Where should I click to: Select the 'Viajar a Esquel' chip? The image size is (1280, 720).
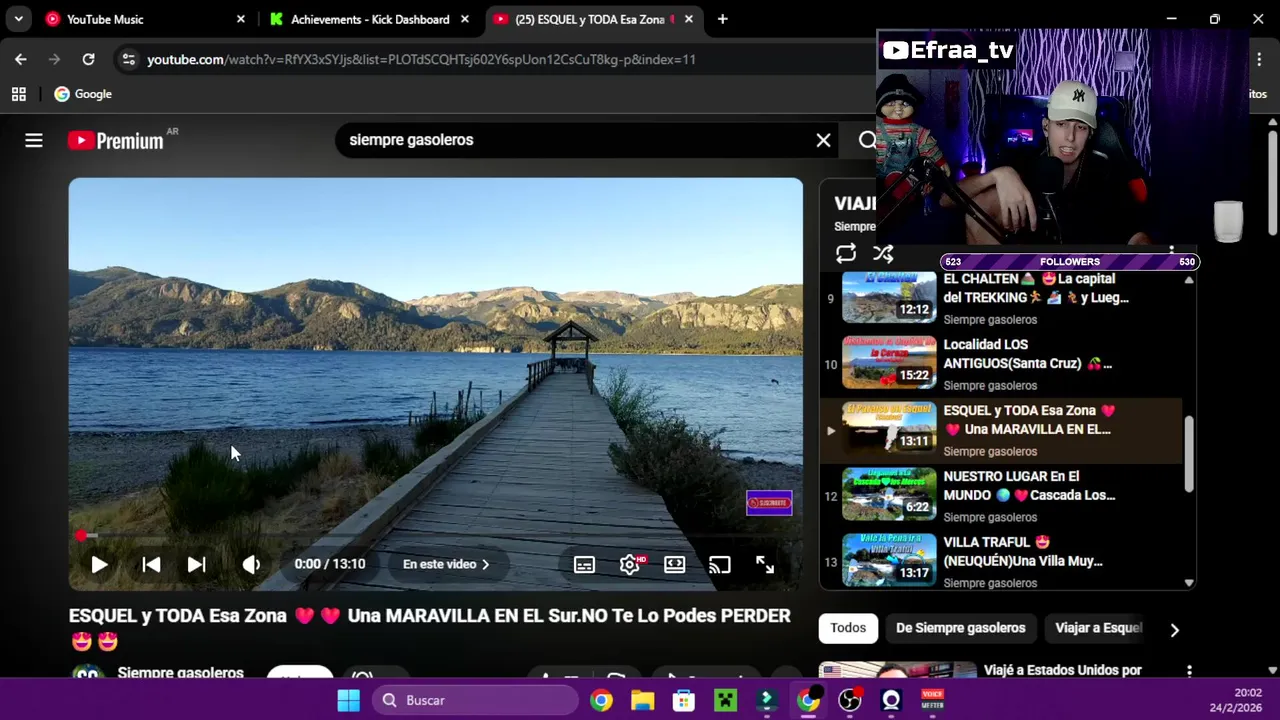pyautogui.click(x=1098, y=628)
